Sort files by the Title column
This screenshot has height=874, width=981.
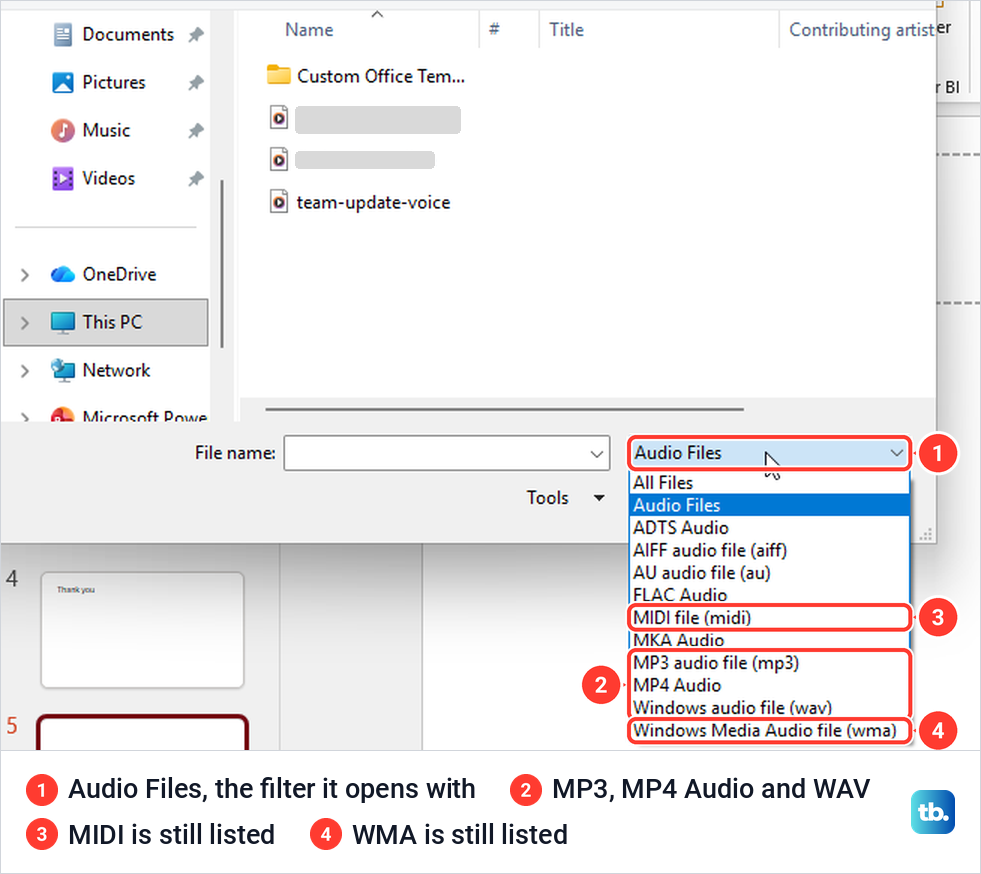pyautogui.click(x=567, y=30)
